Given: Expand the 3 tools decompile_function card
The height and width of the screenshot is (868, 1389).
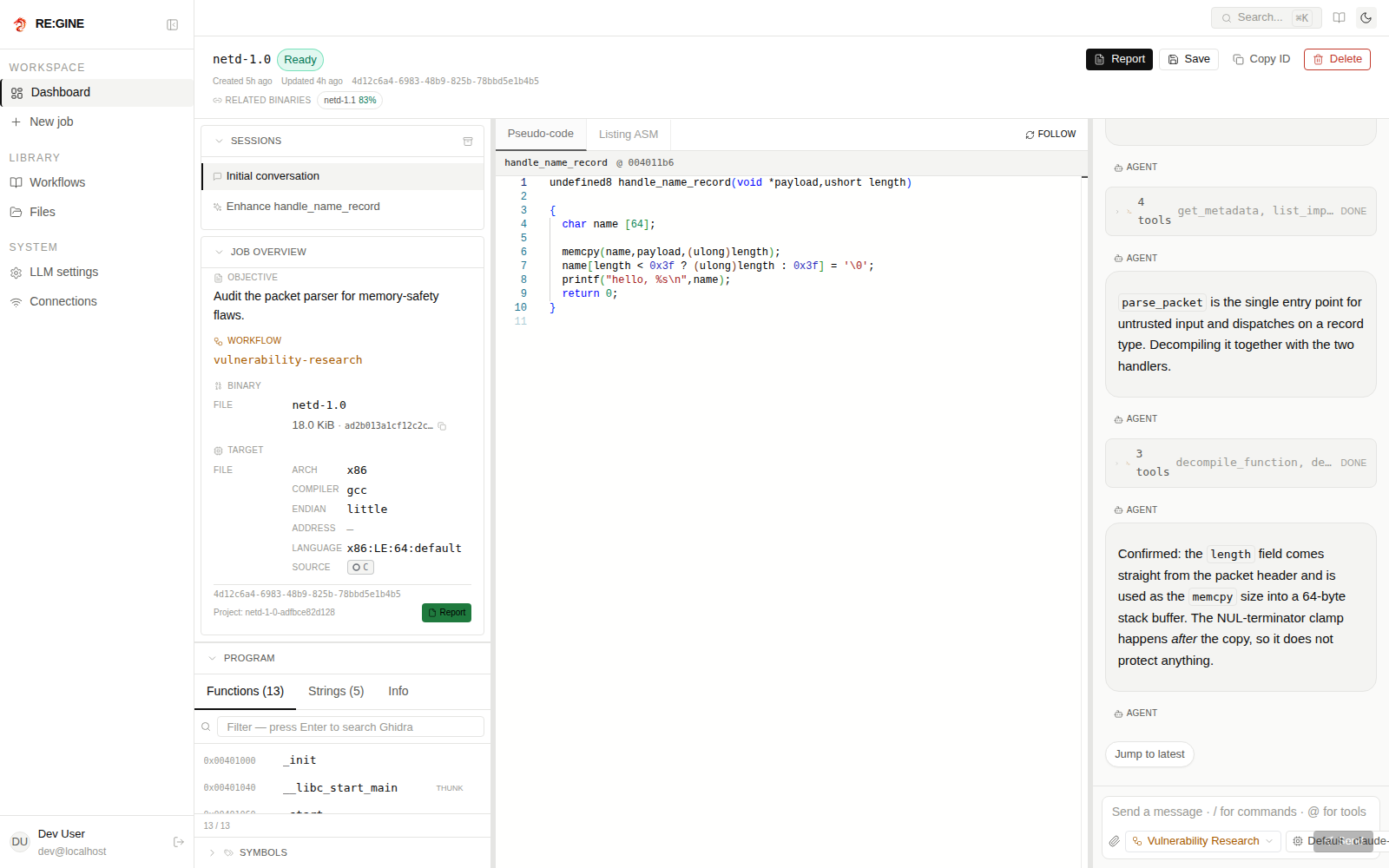Looking at the screenshot, I should click(1241, 463).
